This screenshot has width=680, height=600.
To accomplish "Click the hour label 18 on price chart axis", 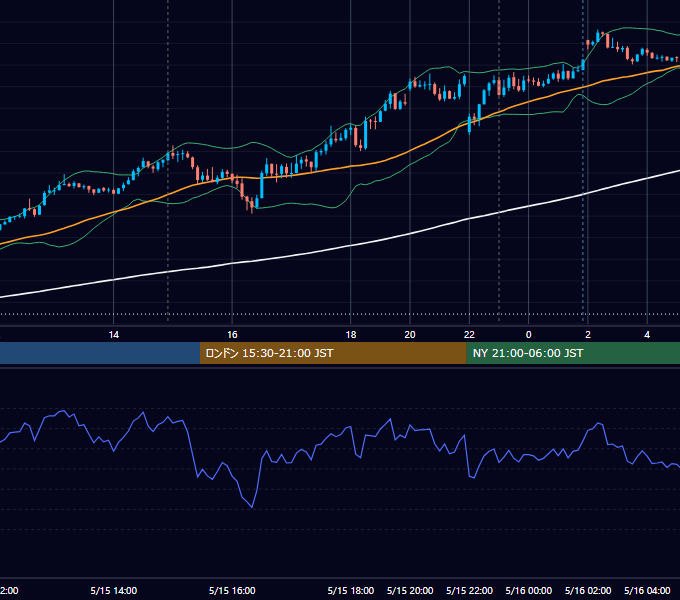I will (x=350, y=335).
